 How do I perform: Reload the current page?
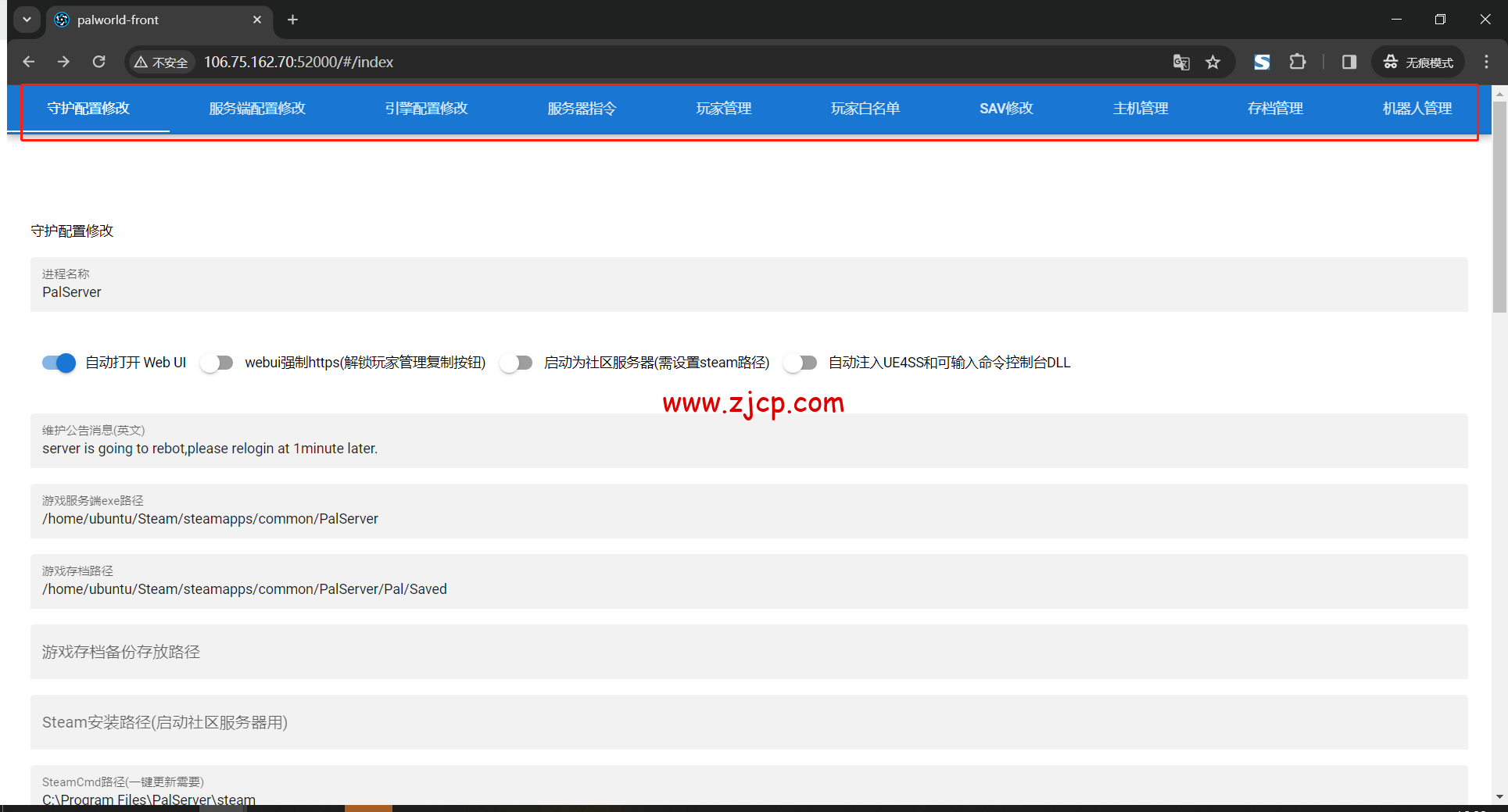coord(99,62)
